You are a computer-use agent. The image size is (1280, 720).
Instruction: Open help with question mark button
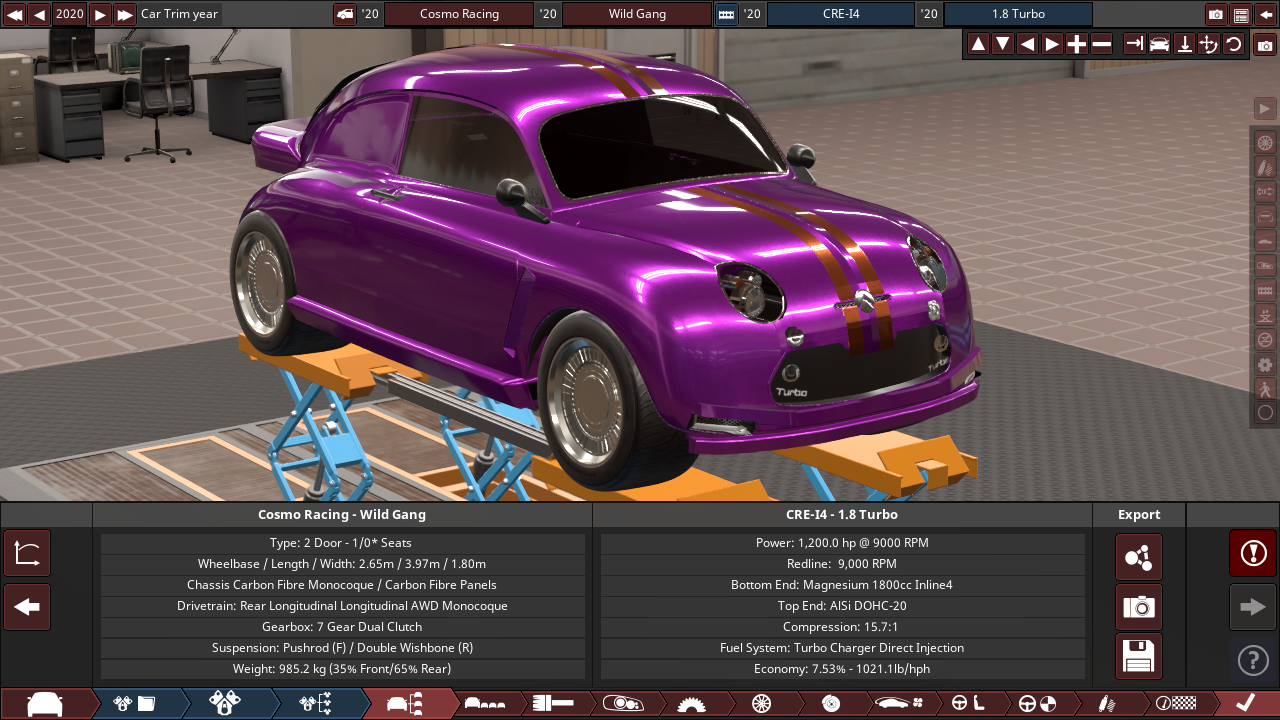[x=1253, y=660]
